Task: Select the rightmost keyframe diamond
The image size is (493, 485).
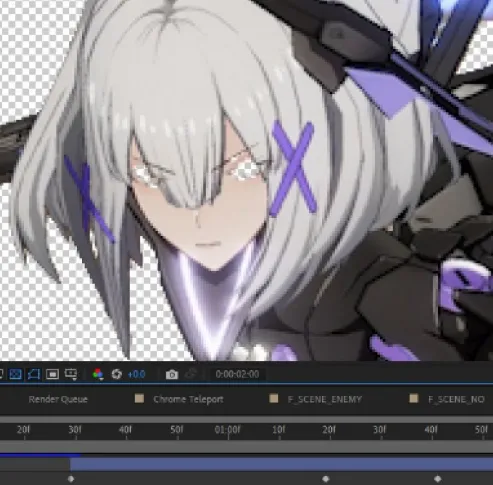Action: [x=438, y=479]
